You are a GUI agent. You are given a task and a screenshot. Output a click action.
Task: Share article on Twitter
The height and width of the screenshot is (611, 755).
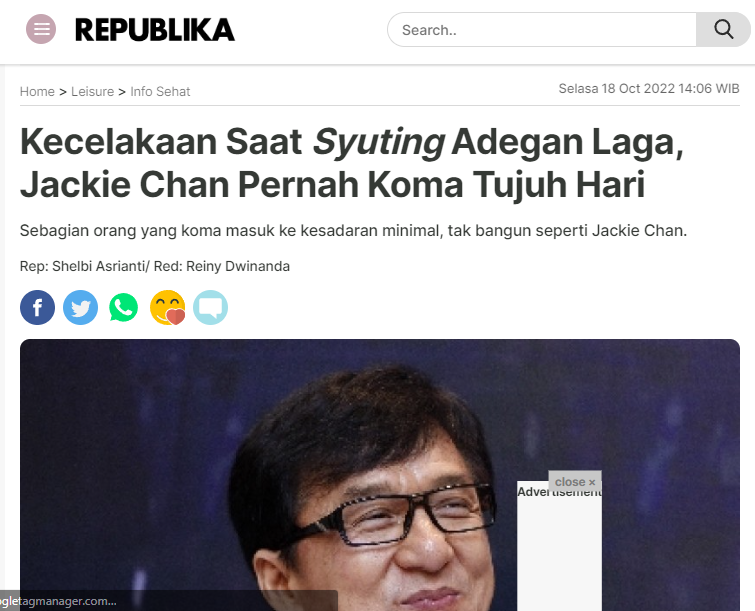coord(80,308)
